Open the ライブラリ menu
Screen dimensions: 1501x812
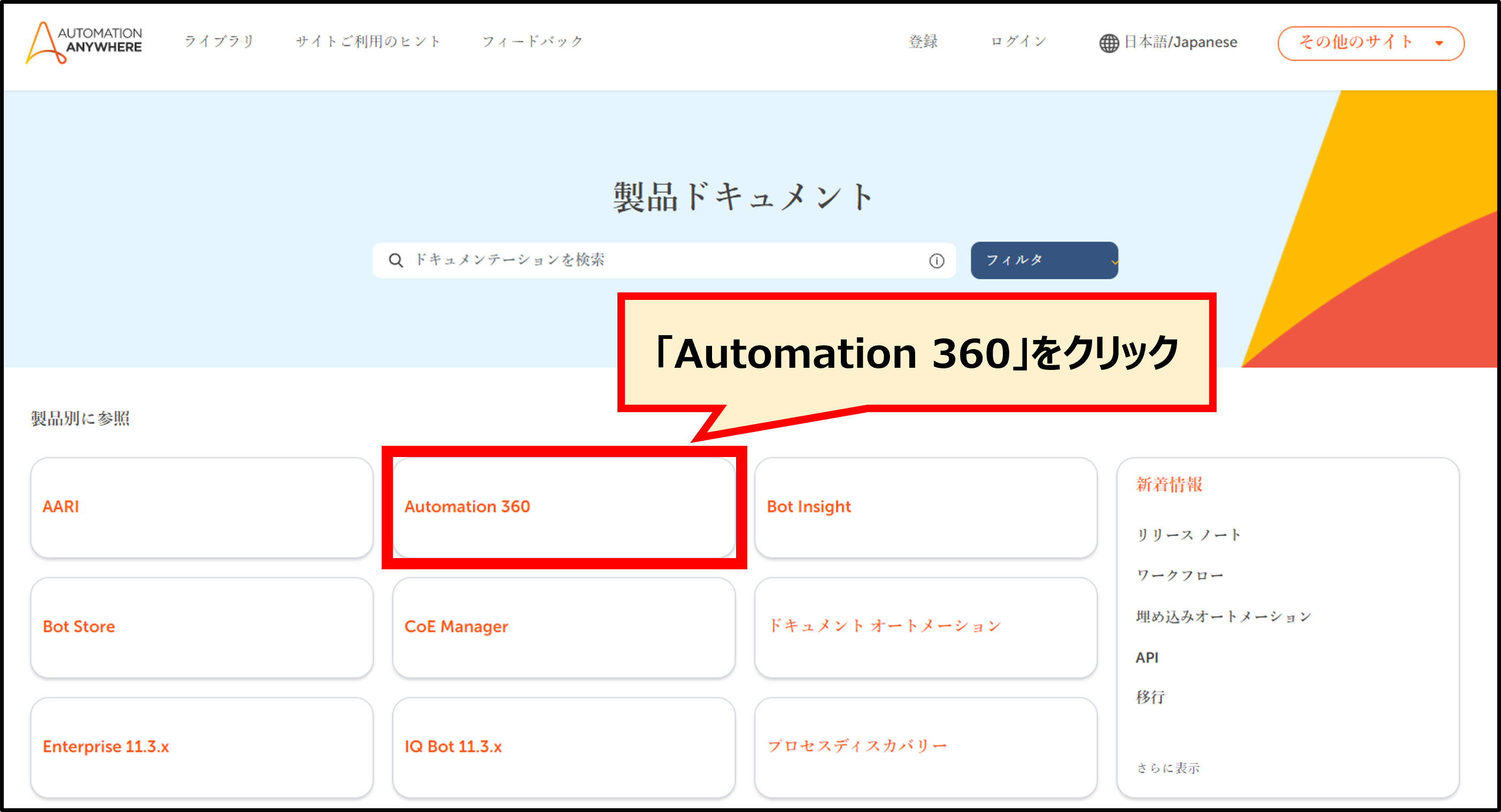point(219,41)
